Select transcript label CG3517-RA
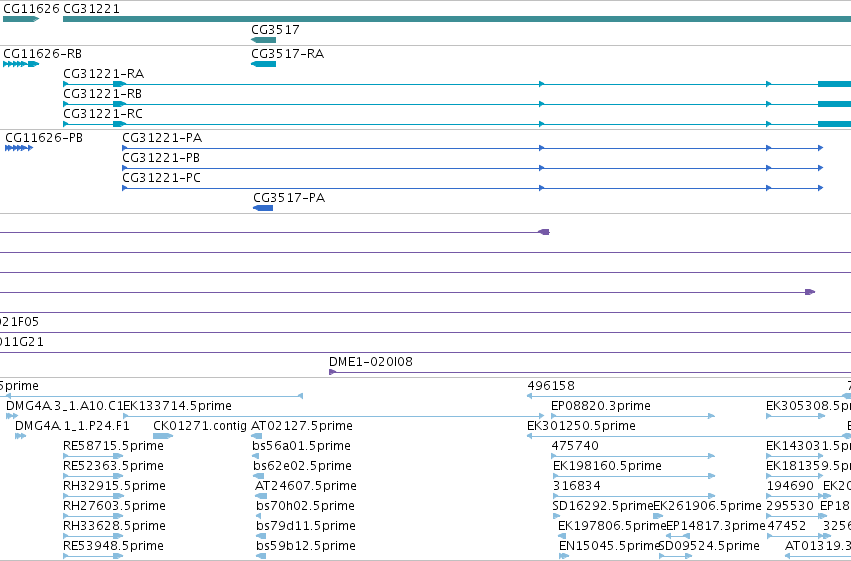Screen dimensions: 851x561 tap(288, 53)
